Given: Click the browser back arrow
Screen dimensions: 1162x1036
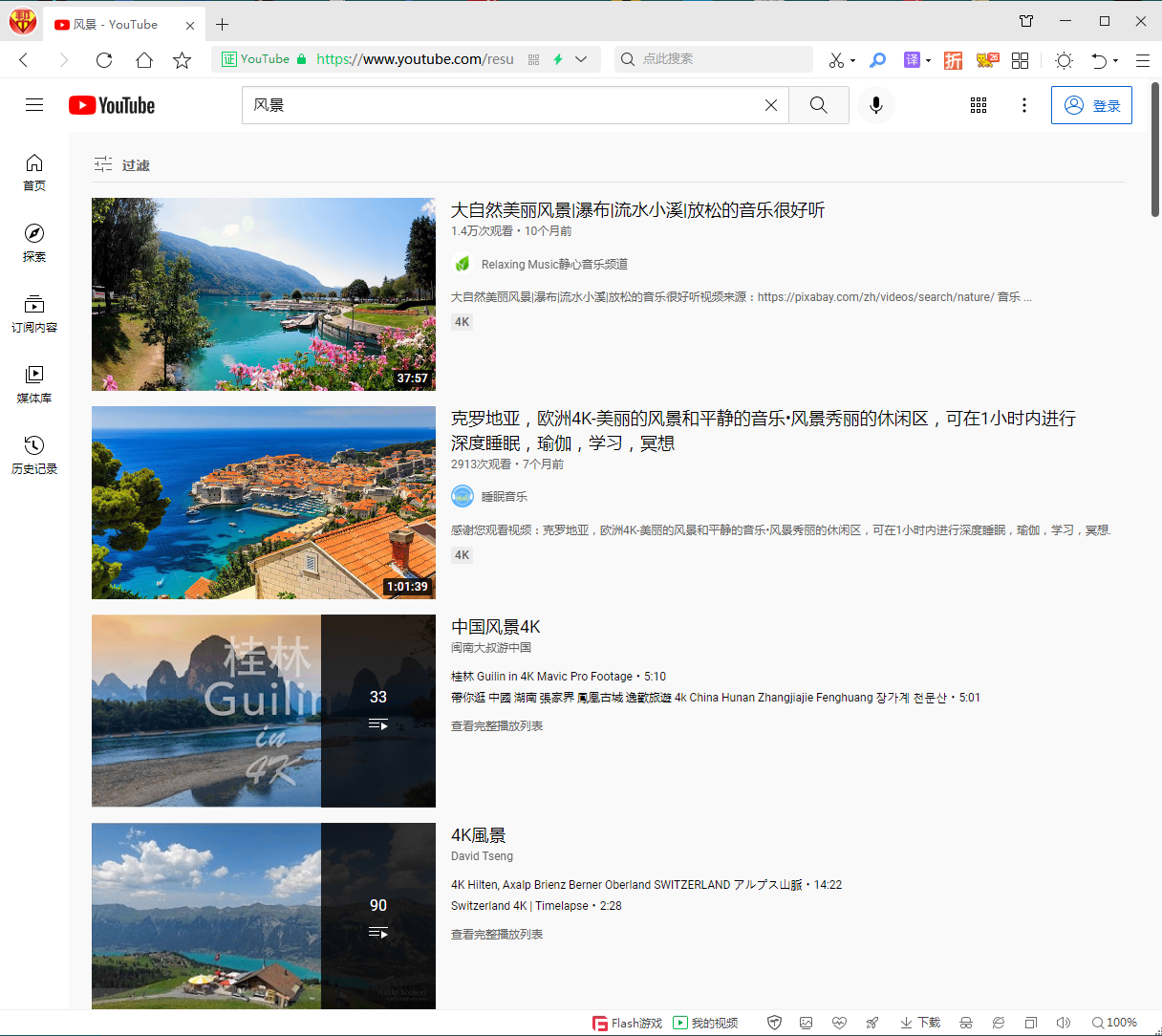Looking at the screenshot, I should [x=24, y=60].
